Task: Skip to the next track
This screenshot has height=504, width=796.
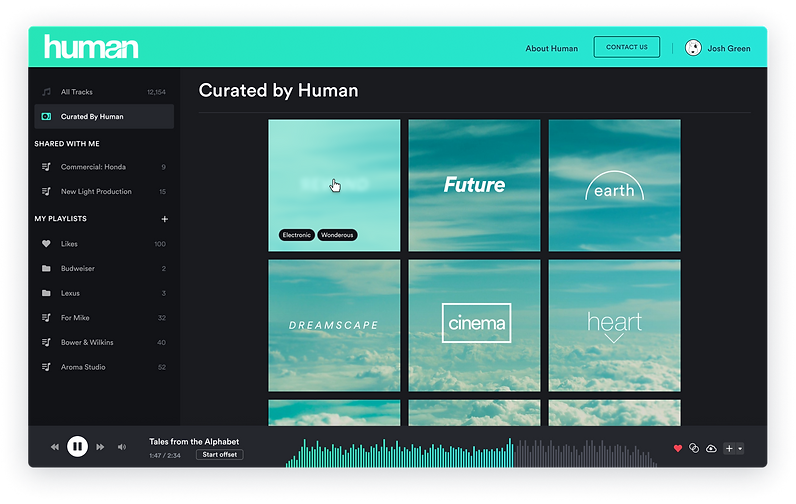Action: tap(100, 447)
